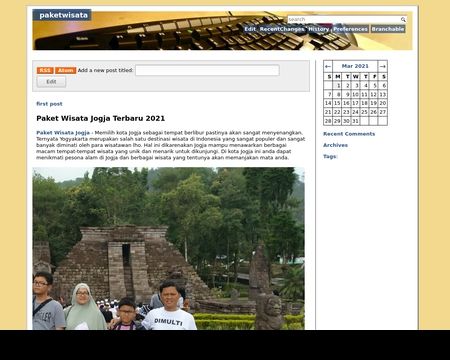The height and width of the screenshot is (360, 450).
Task: Open Archives in sidebar
Action: (x=335, y=145)
